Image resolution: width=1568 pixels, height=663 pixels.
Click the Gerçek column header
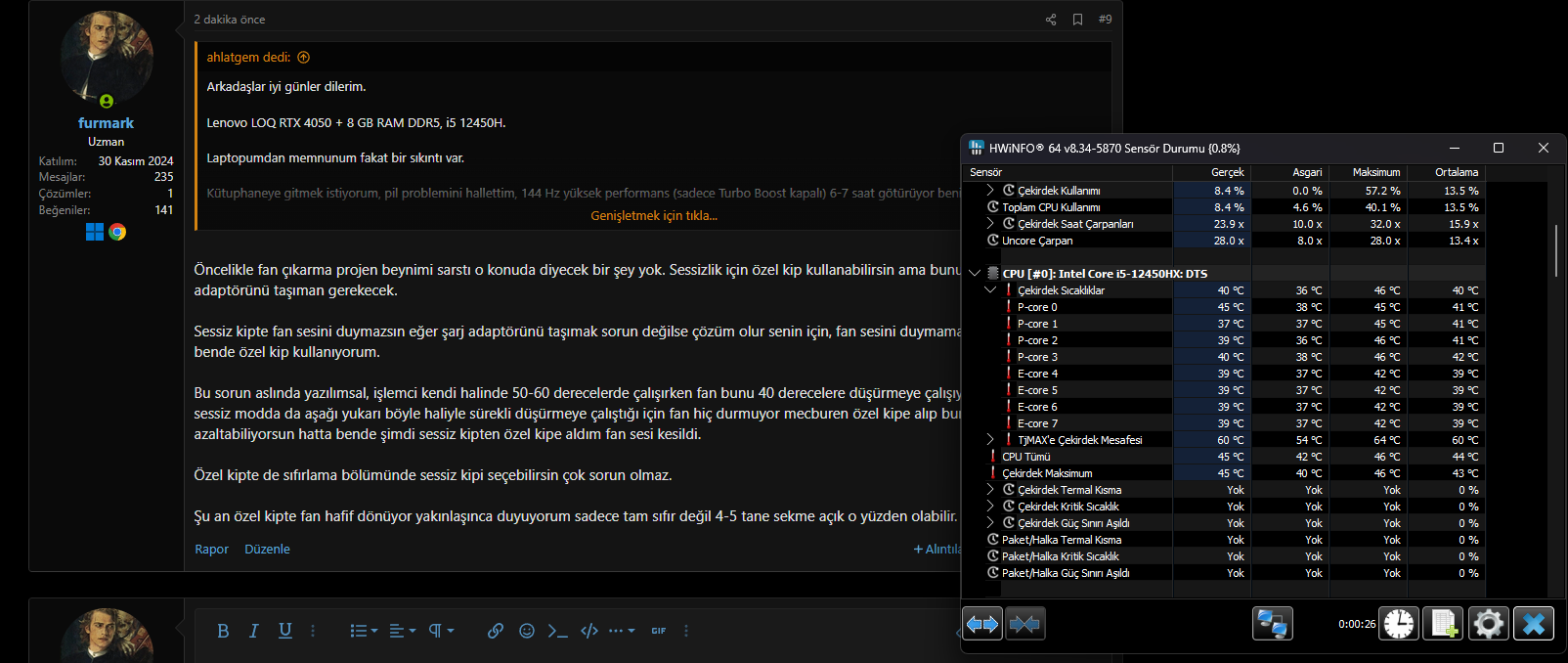pyautogui.click(x=1212, y=172)
